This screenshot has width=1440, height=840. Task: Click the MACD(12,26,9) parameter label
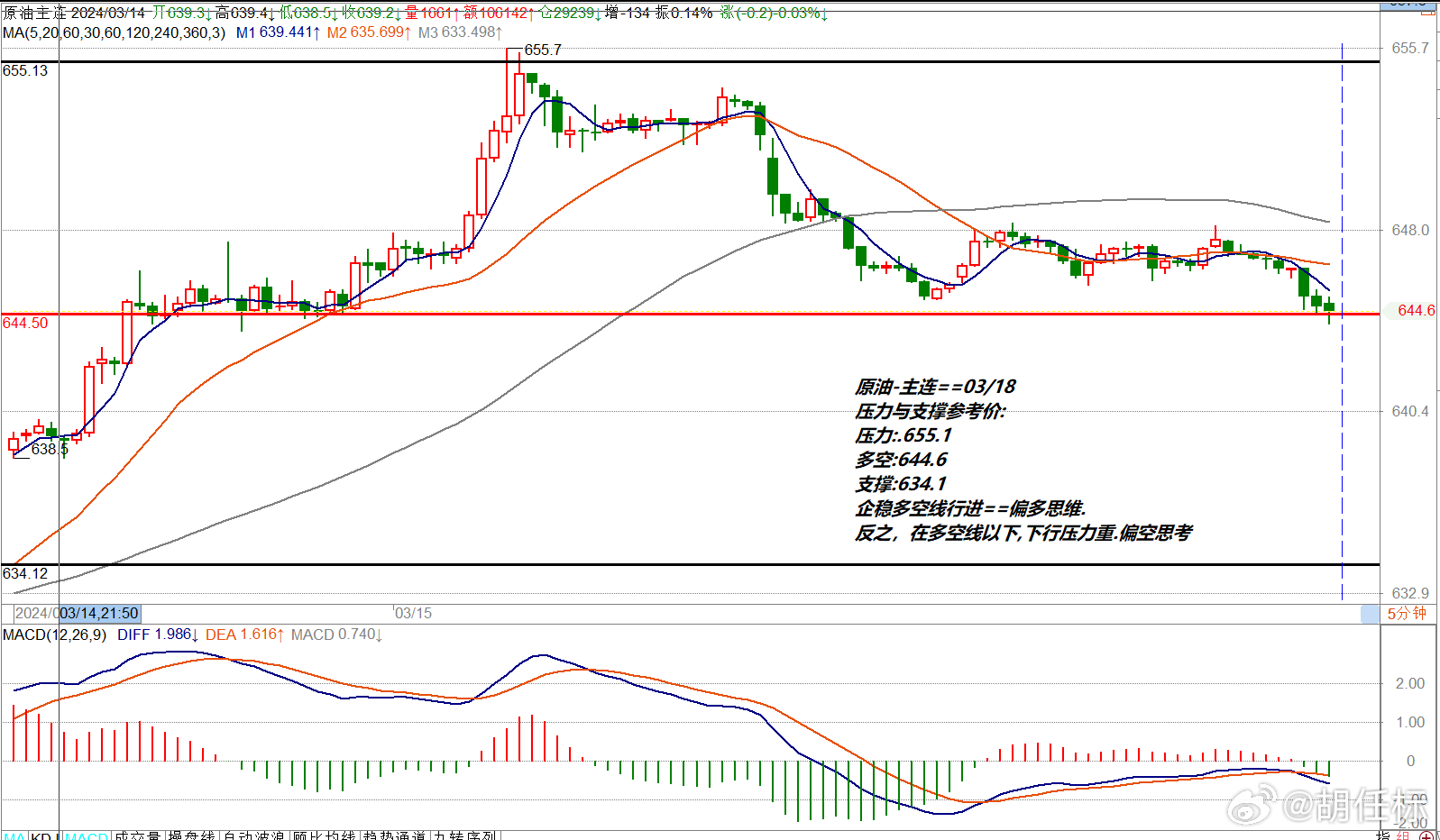(x=54, y=635)
